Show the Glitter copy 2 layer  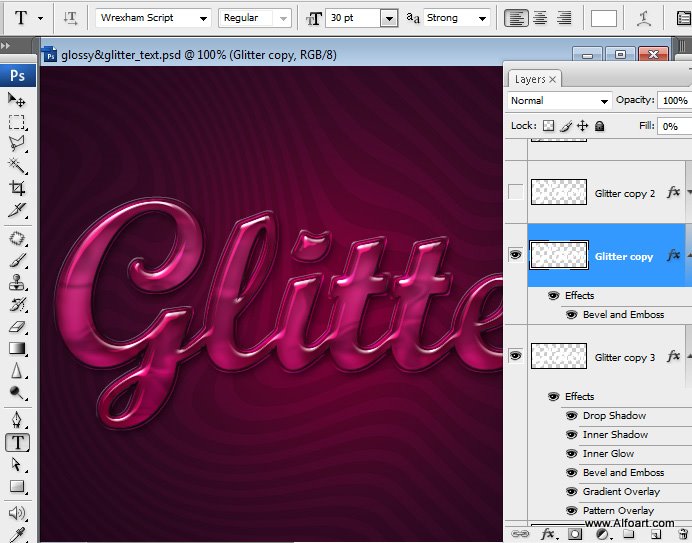515,192
